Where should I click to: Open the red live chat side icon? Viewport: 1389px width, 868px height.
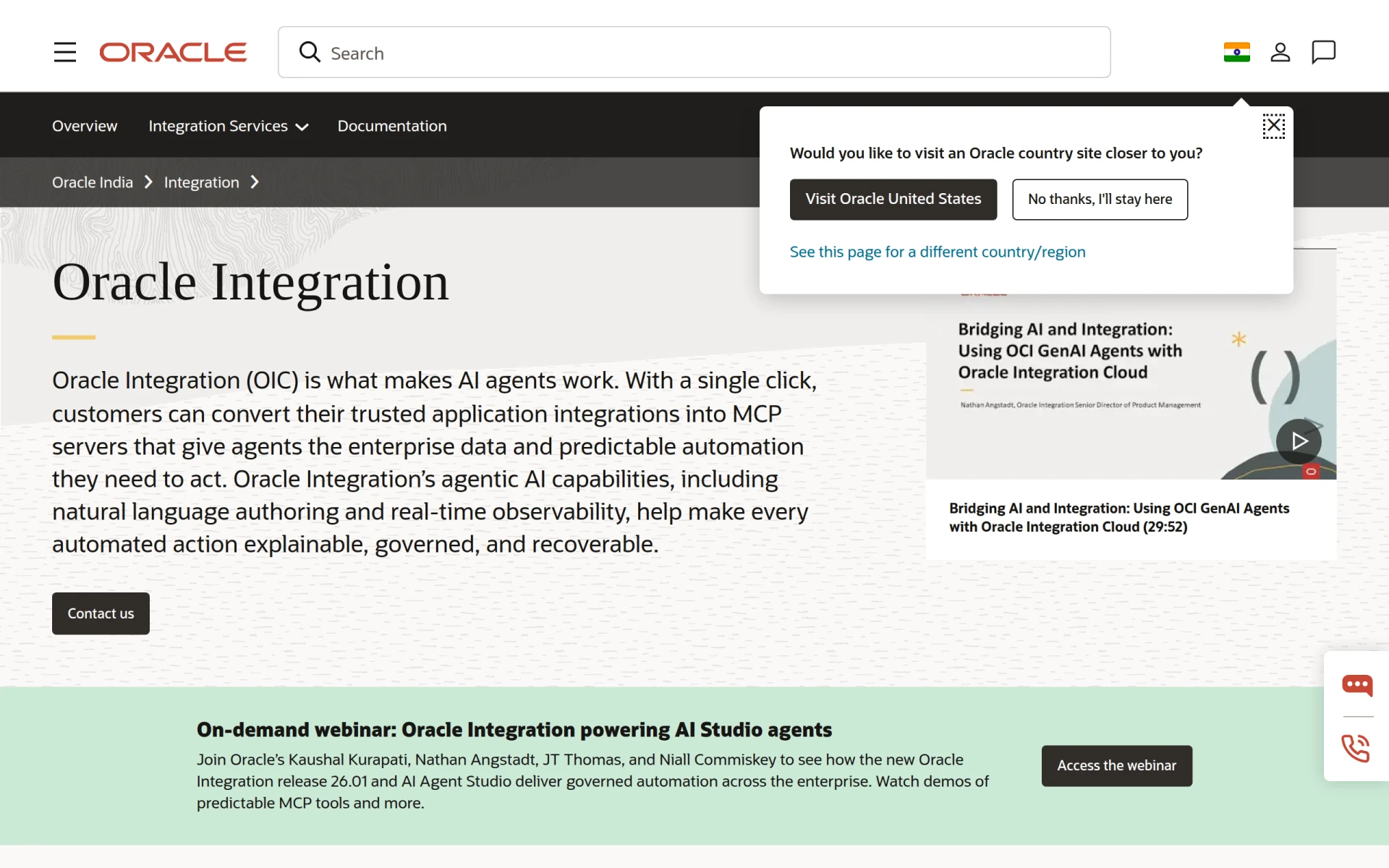coord(1356,684)
